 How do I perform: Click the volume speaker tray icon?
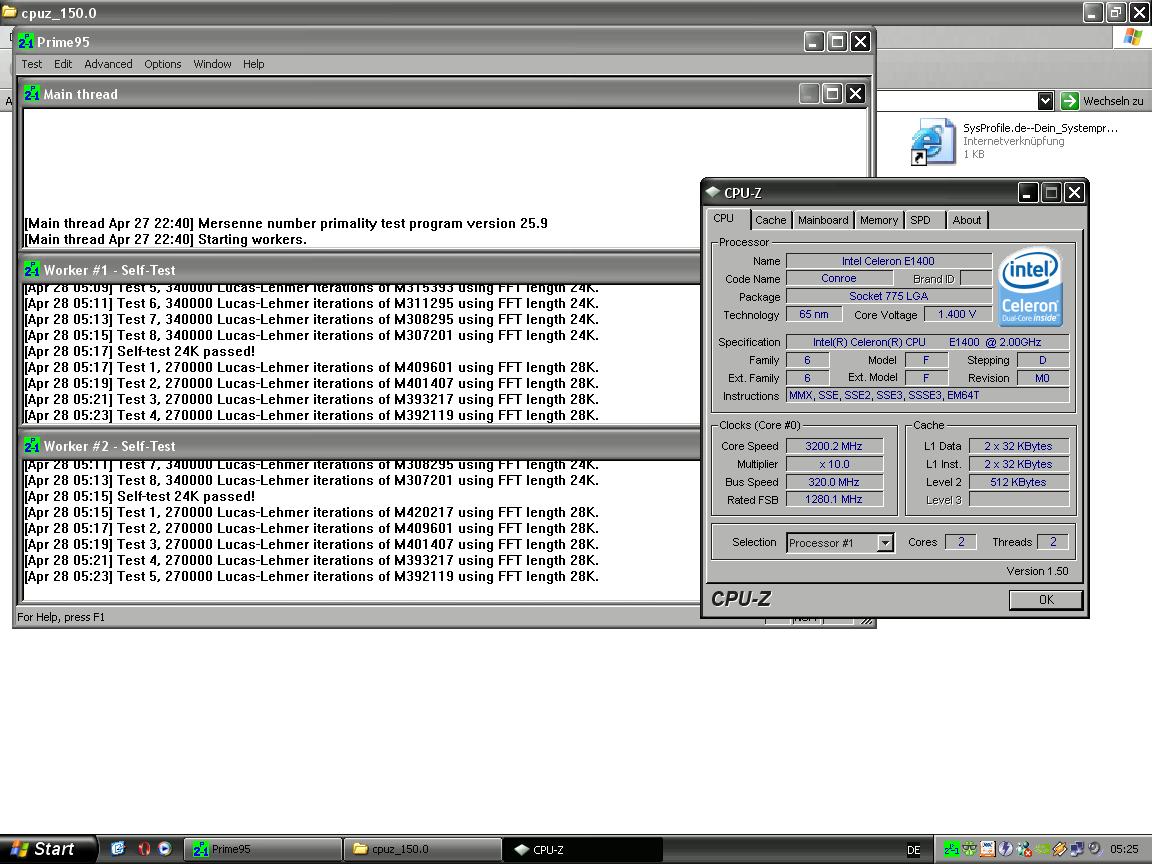pos(1095,849)
